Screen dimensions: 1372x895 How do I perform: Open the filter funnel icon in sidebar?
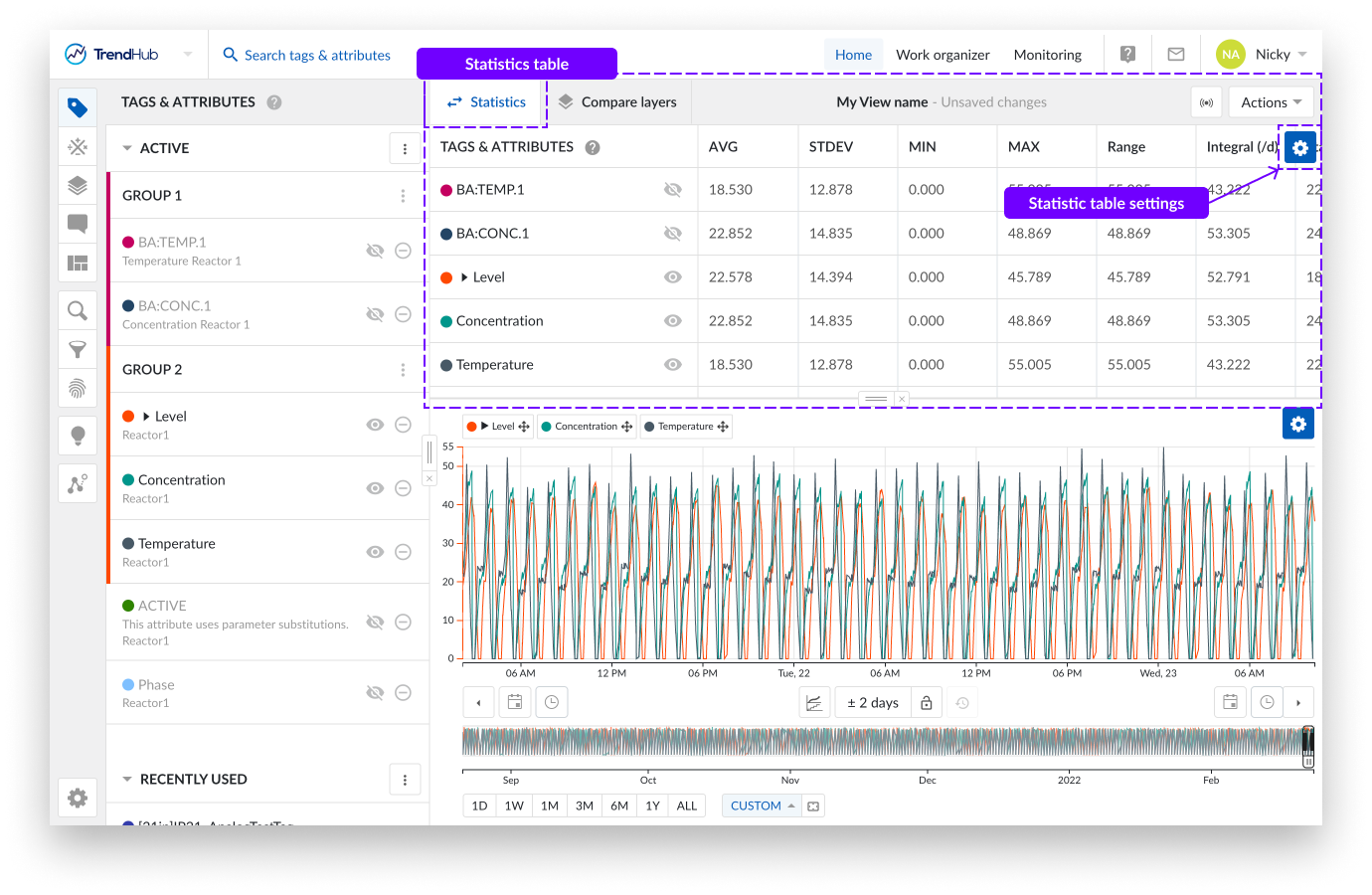pyautogui.click(x=78, y=349)
